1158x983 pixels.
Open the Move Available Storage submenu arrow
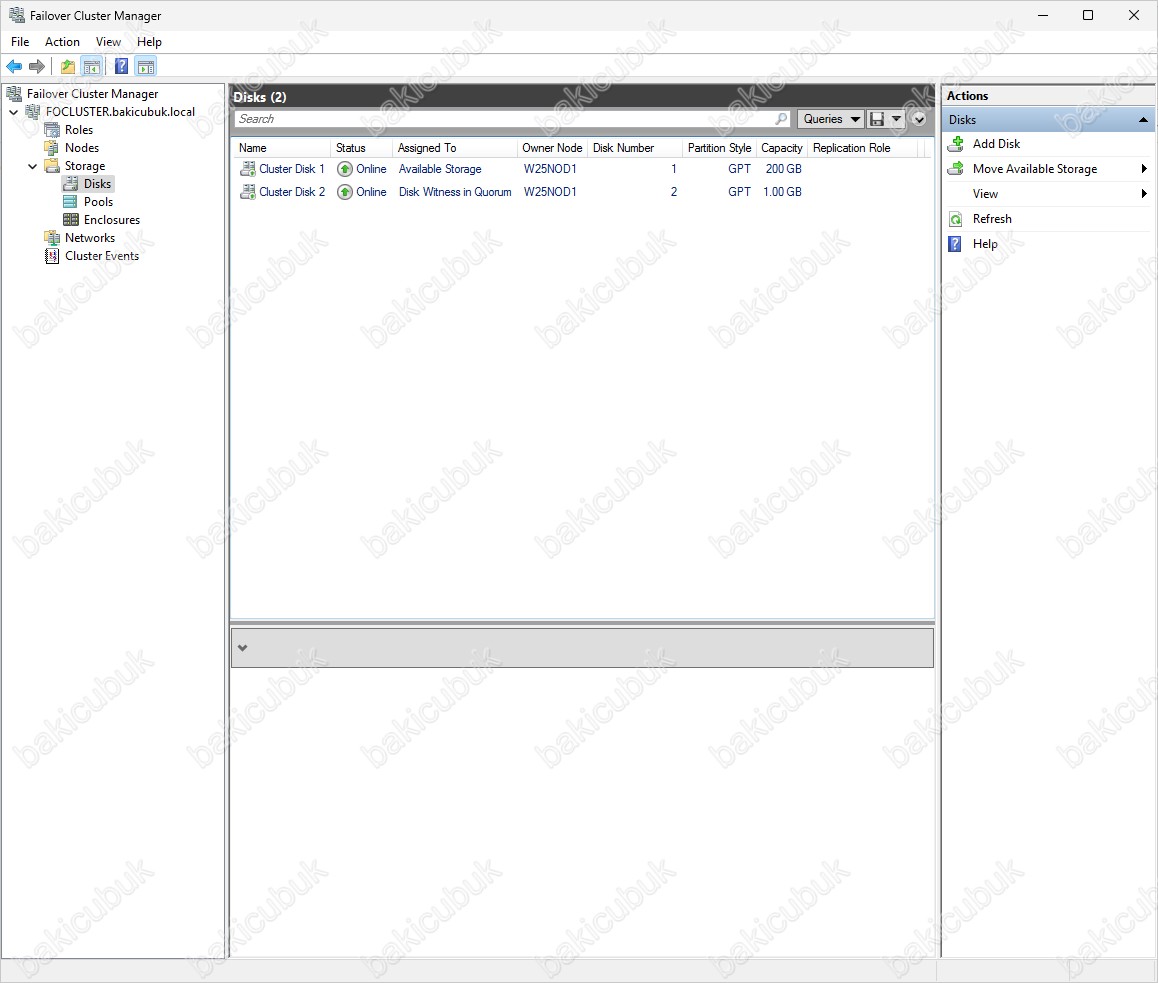(1144, 169)
